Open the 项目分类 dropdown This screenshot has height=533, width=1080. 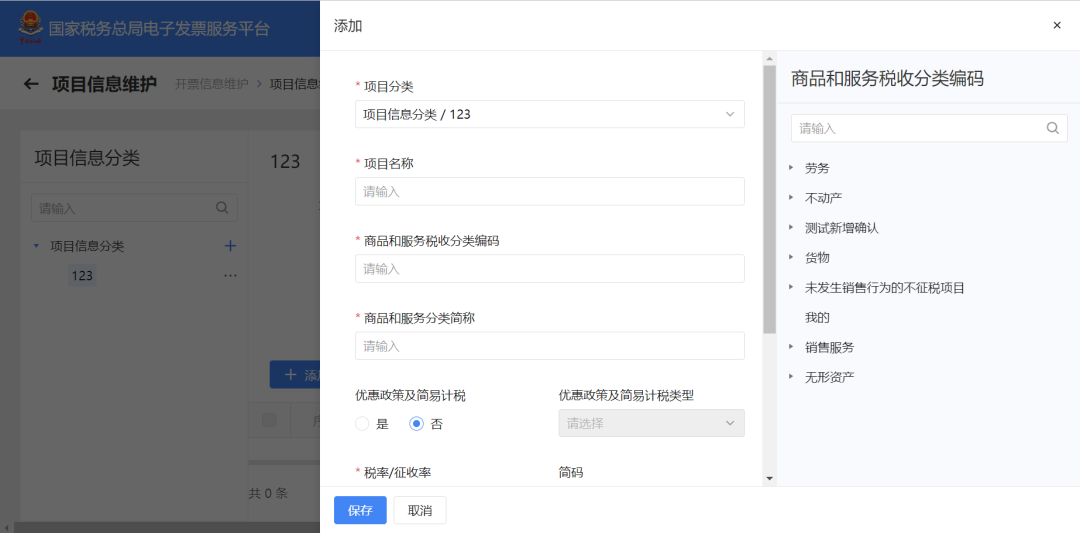tap(549, 114)
